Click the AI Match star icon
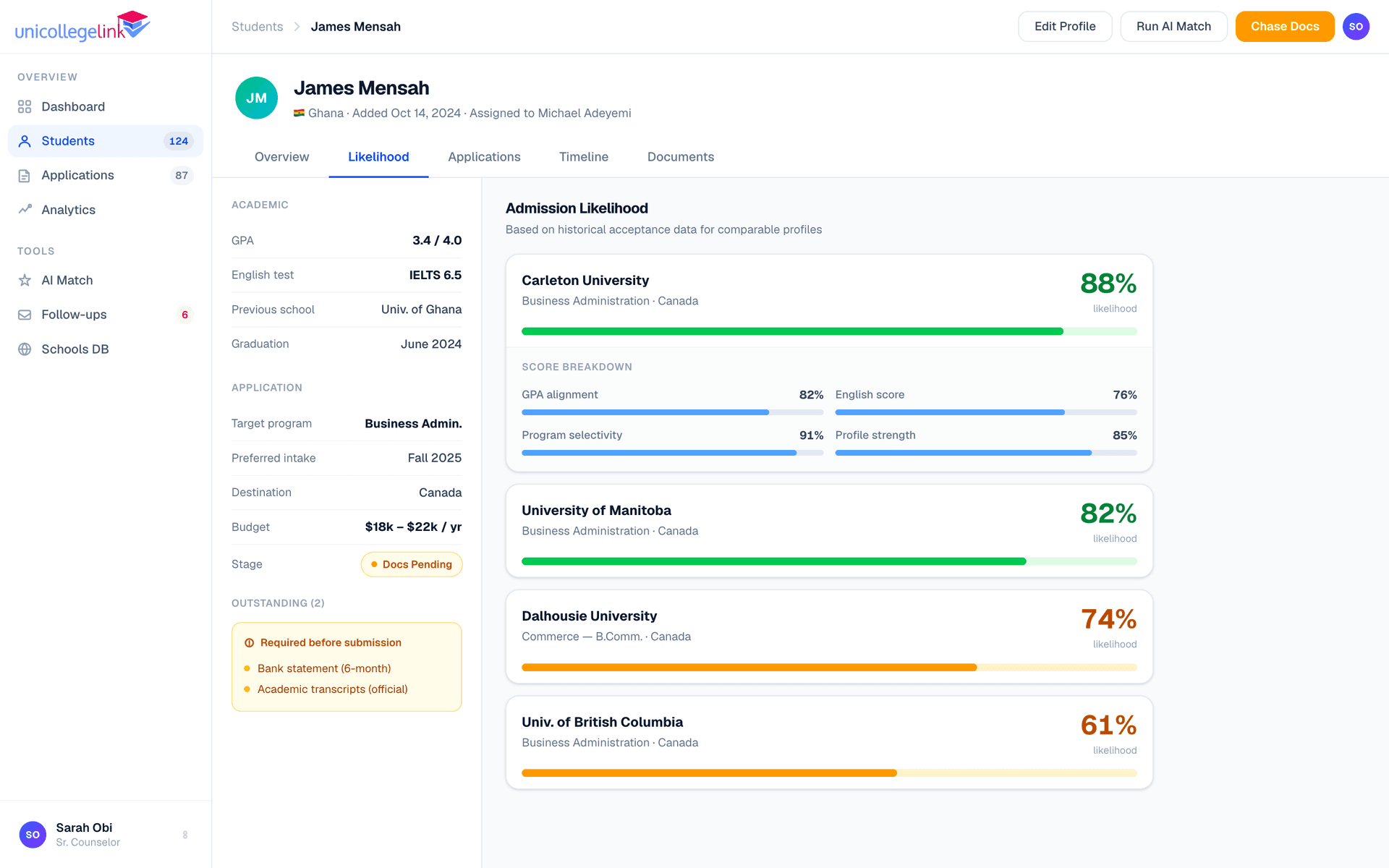The image size is (1389, 868). (x=25, y=281)
